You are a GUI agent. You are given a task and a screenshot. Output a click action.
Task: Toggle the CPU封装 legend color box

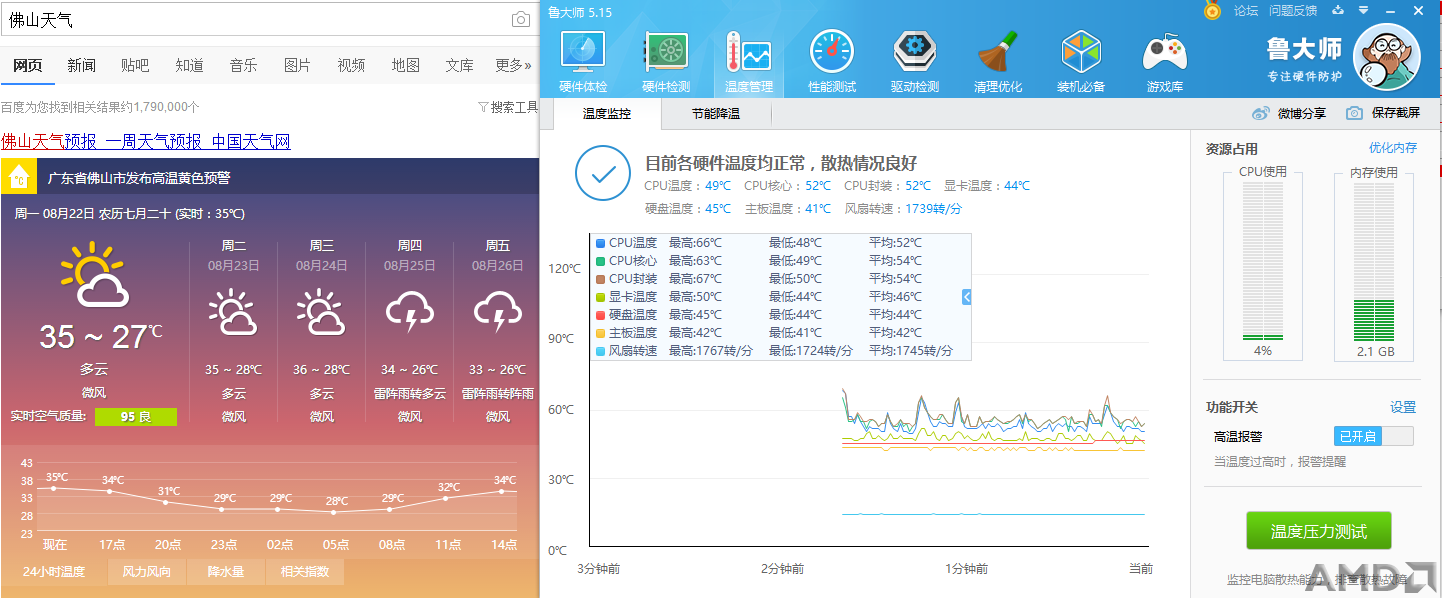pos(600,279)
